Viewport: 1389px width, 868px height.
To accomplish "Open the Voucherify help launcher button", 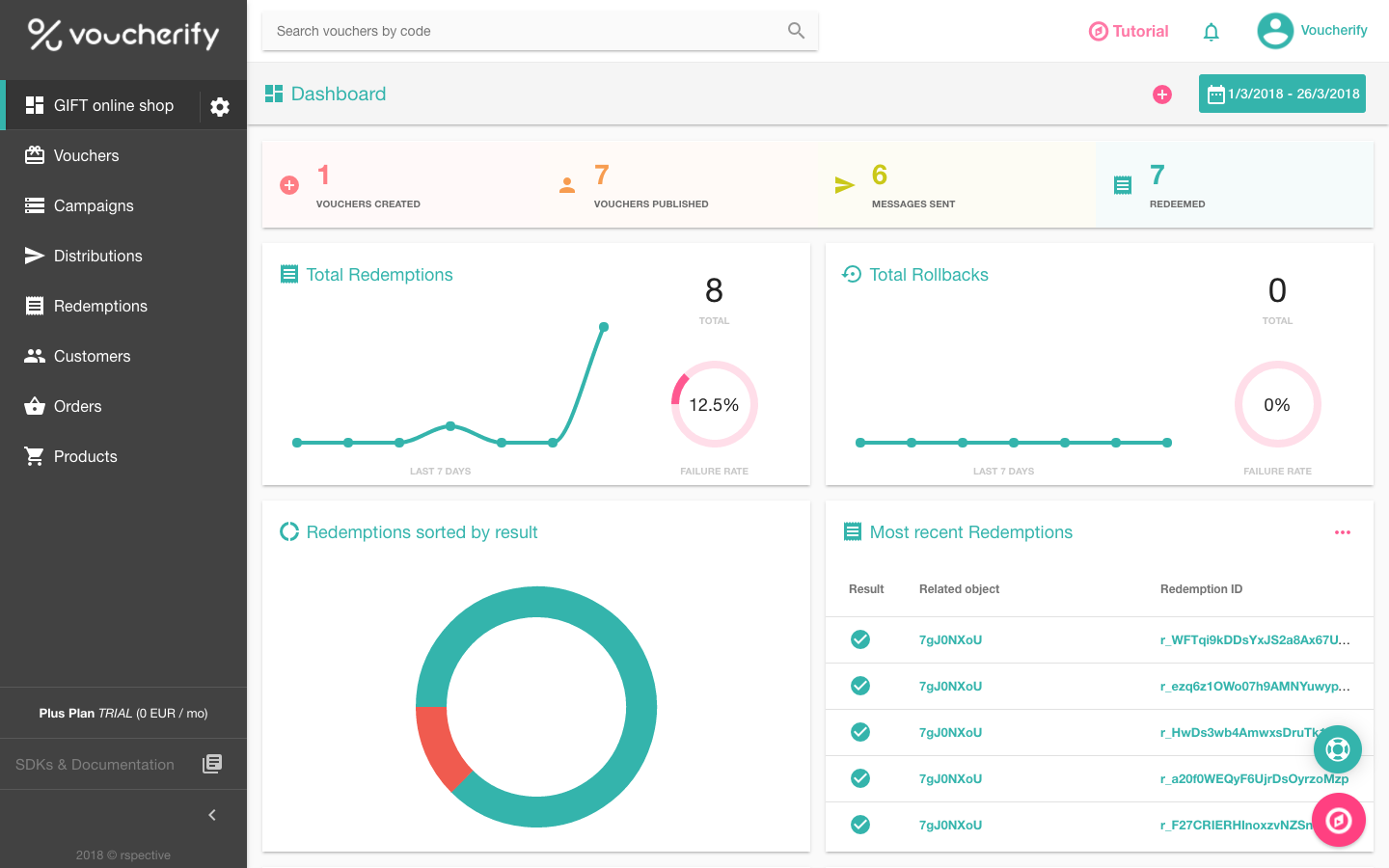I will tap(1339, 820).
